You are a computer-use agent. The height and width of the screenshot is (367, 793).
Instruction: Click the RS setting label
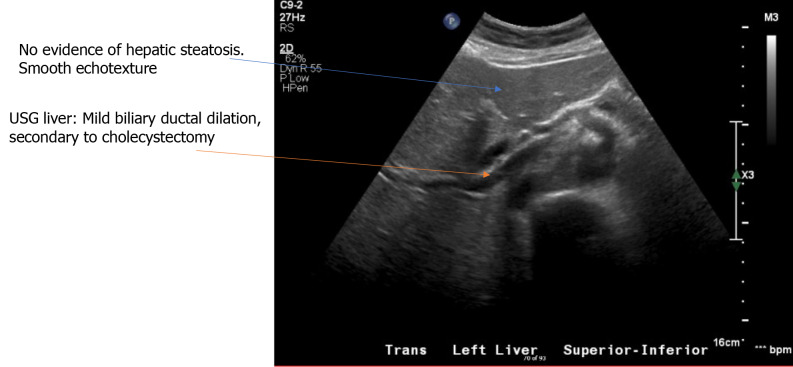pyautogui.click(x=286, y=28)
